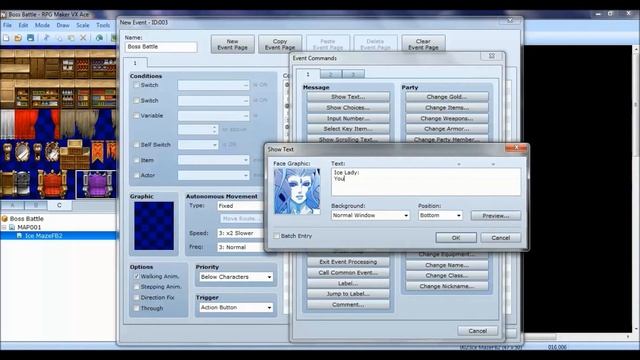Click the New Event Page button
This screenshot has width=640, height=360.
pos(232,44)
